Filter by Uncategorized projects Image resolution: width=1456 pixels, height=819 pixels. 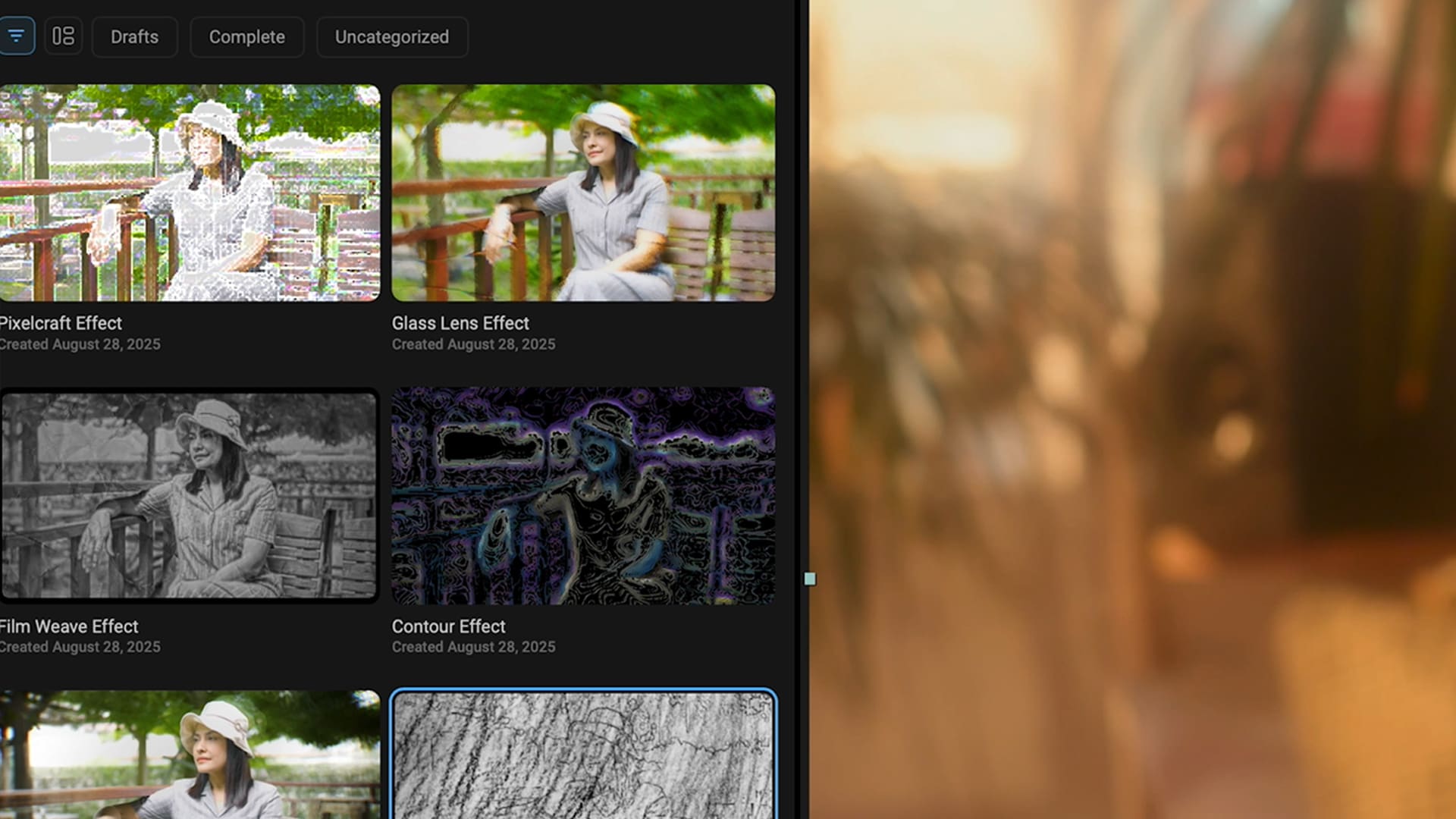point(391,36)
